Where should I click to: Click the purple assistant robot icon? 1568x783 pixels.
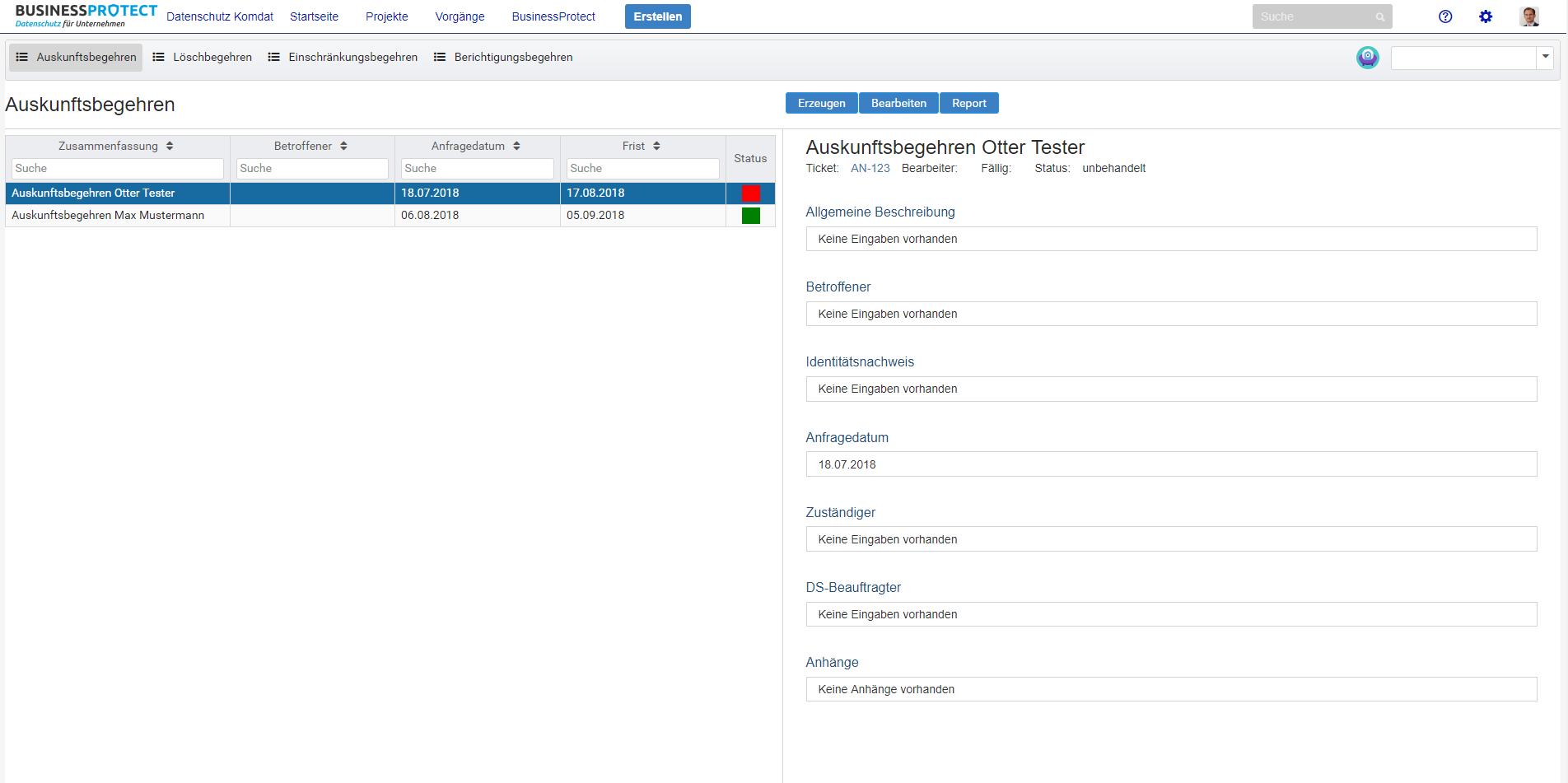click(x=1368, y=58)
